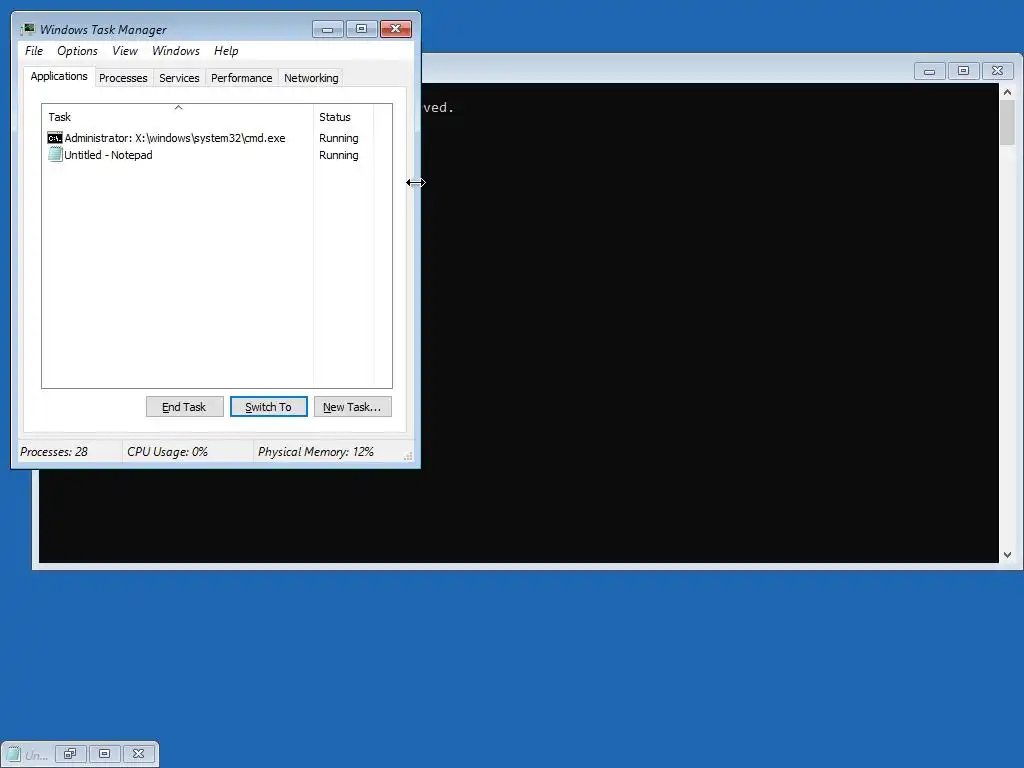Viewport: 1024px width, 768px height.
Task: Maximize the minimized Notepad window
Action: point(104,754)
